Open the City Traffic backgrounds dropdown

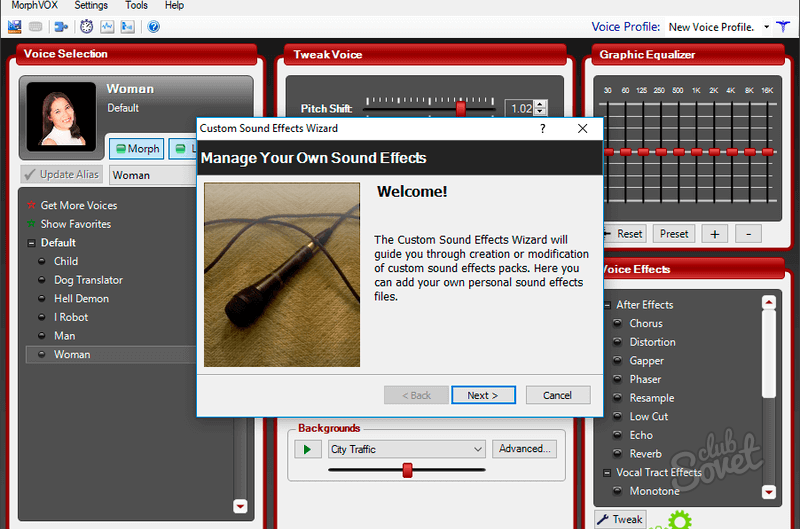[x=477, y=450]
